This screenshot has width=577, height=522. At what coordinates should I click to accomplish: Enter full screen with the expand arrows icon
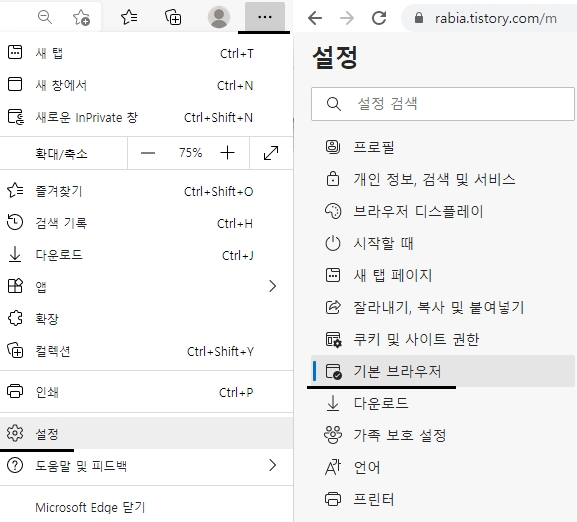click(x=271, y=153)
